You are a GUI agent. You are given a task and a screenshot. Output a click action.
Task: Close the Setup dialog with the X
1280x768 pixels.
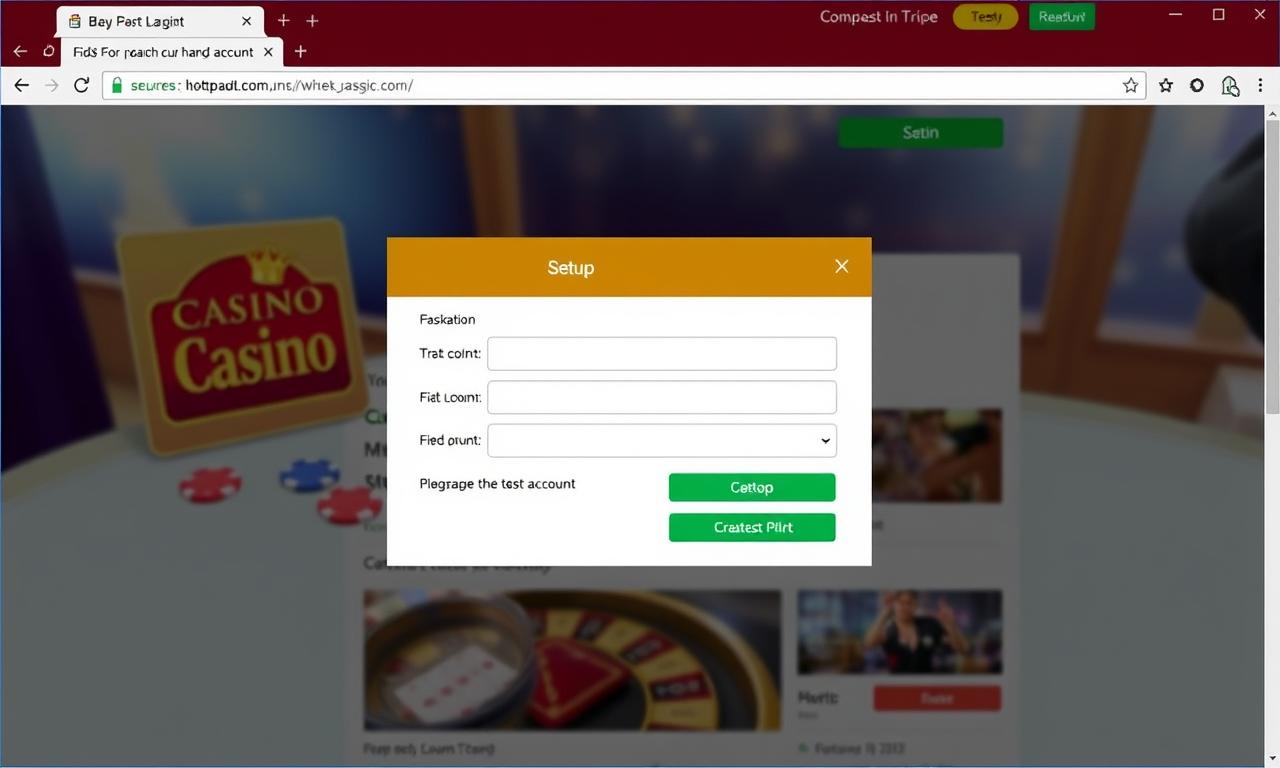pos(841,266)
